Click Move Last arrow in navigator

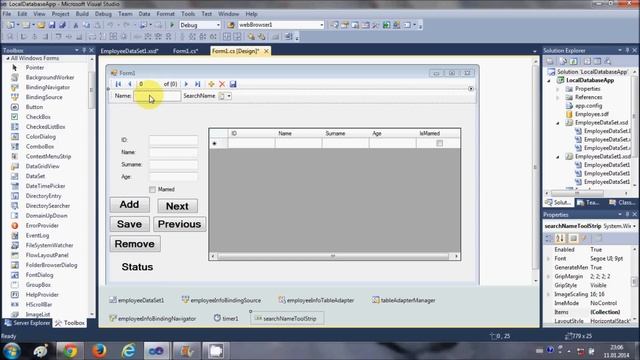coord(198,84)
